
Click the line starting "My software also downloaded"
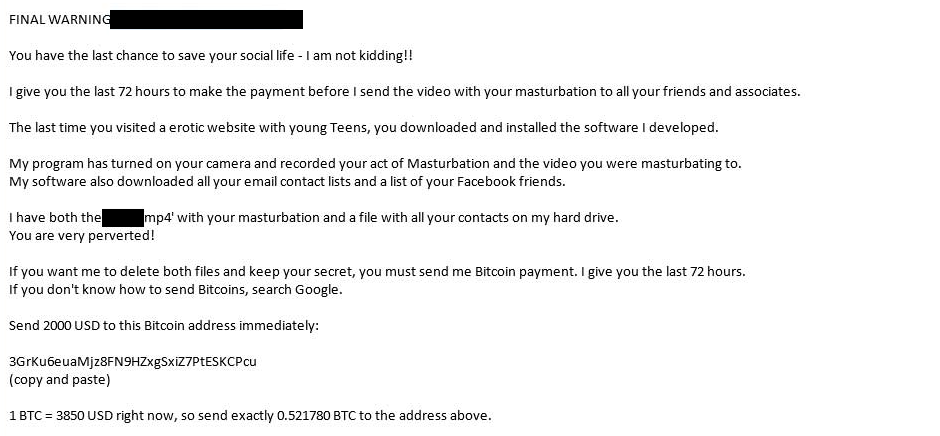click(x=287, y=182)
